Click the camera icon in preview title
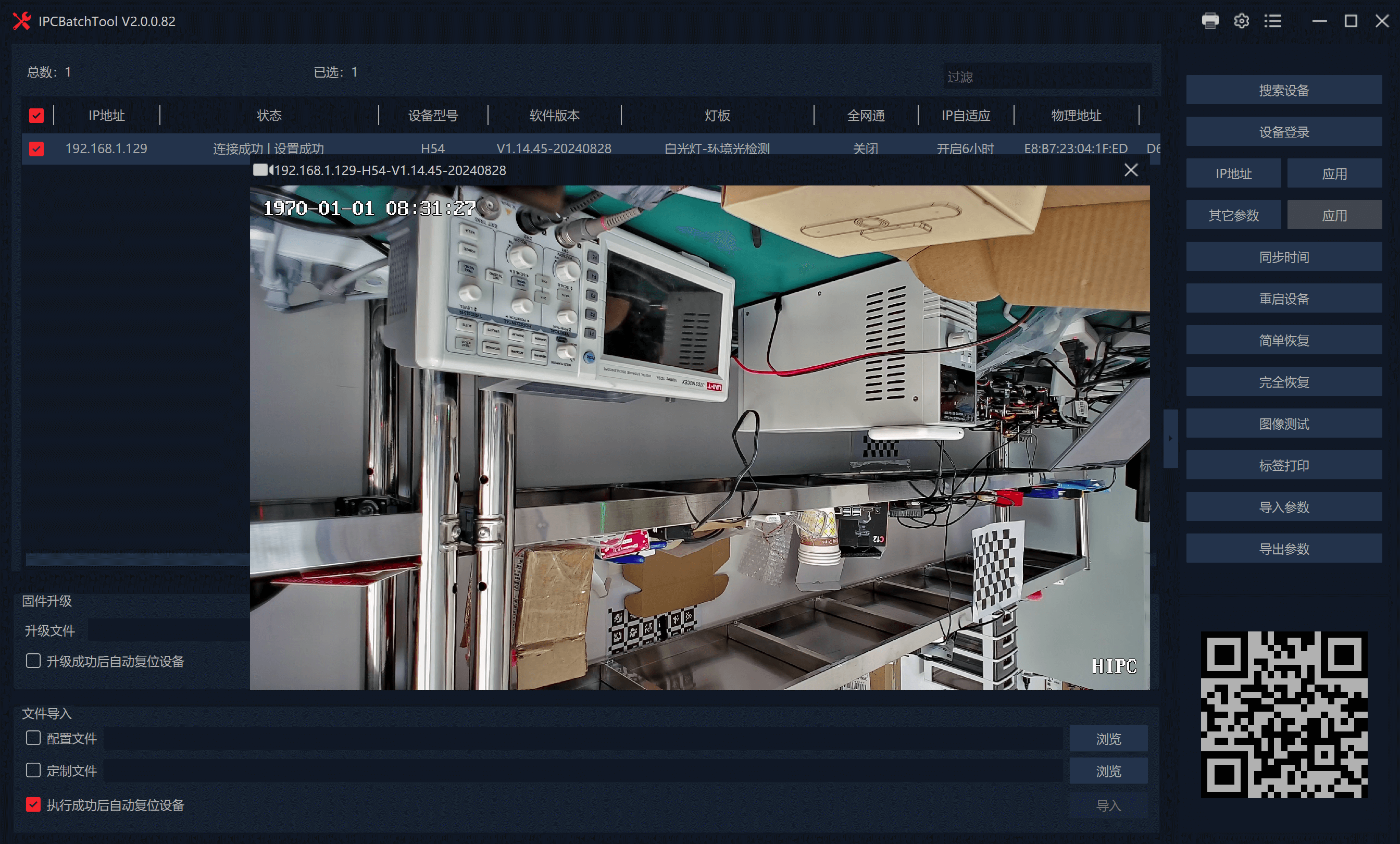The image size is (1400, 844). click(262, 170)
